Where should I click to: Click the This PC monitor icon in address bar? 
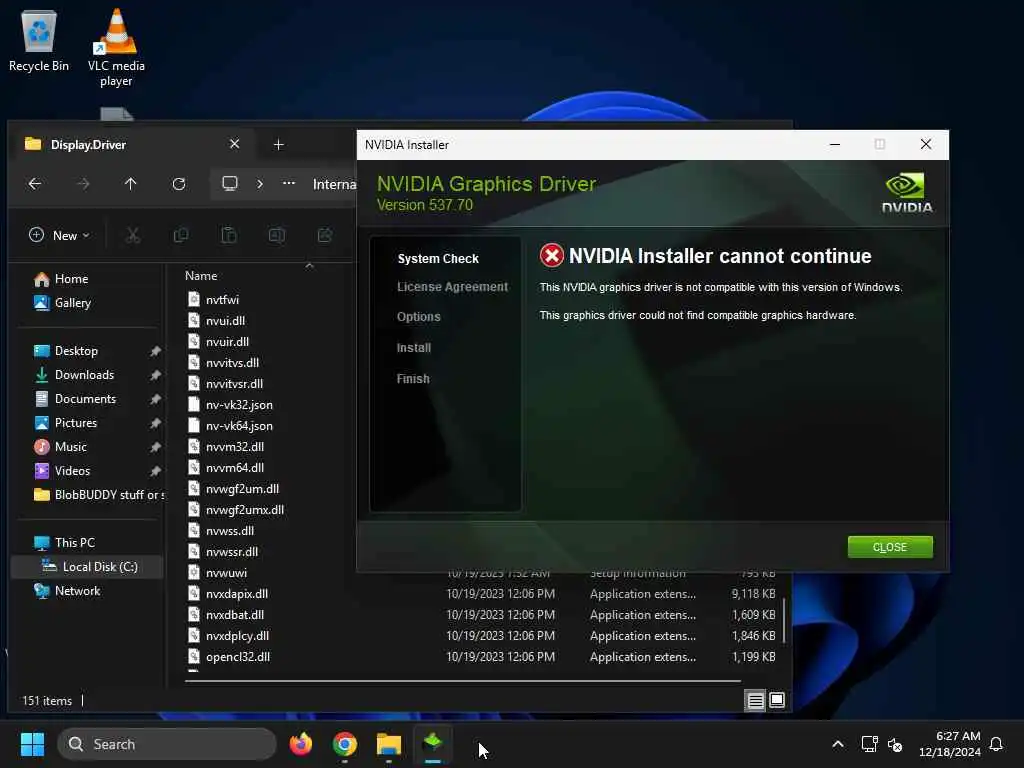click(230, 184)
